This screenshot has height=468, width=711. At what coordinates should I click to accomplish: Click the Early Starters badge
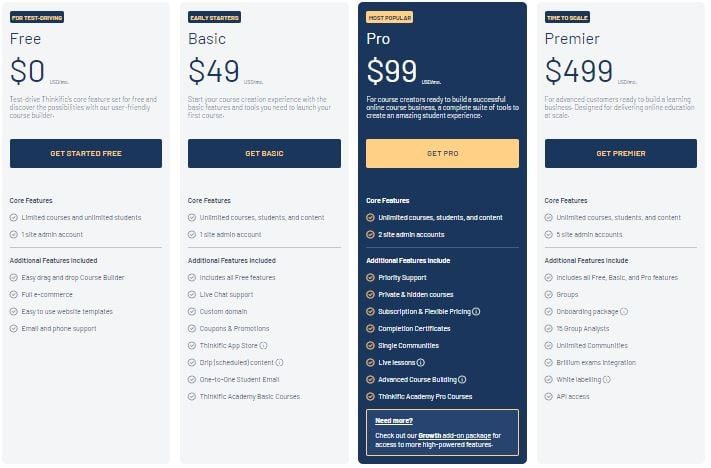(214, 18)
